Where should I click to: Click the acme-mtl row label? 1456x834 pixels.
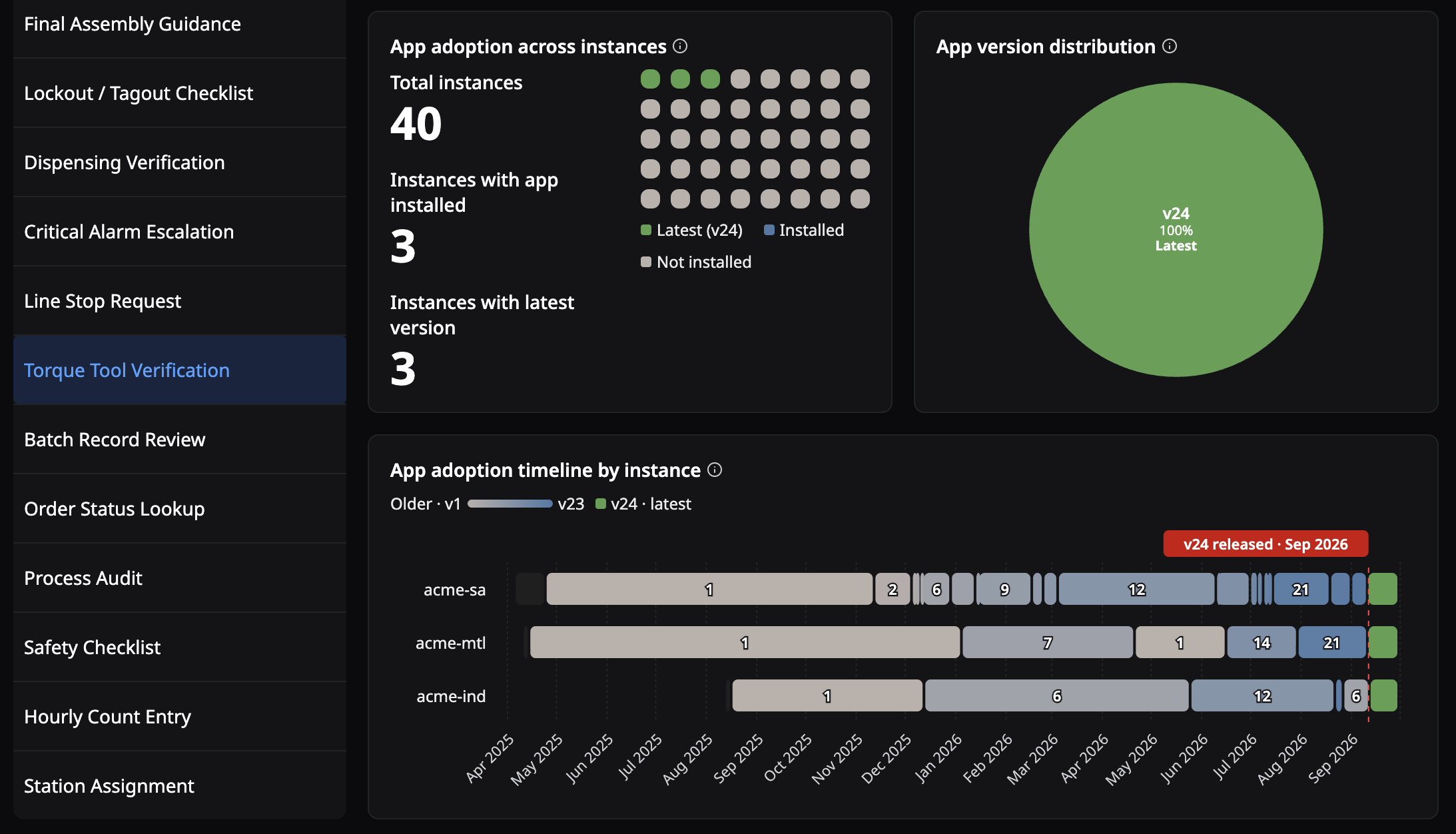pyautogui.click(x=451, y=643)
